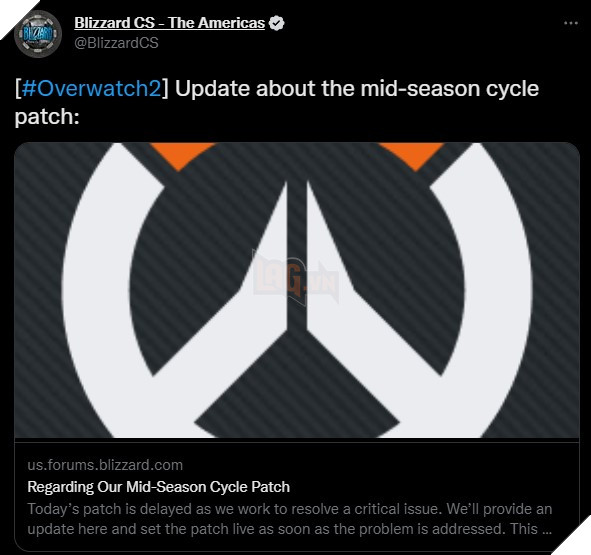Click the 'Today's patch is delayed' card description

289,509
